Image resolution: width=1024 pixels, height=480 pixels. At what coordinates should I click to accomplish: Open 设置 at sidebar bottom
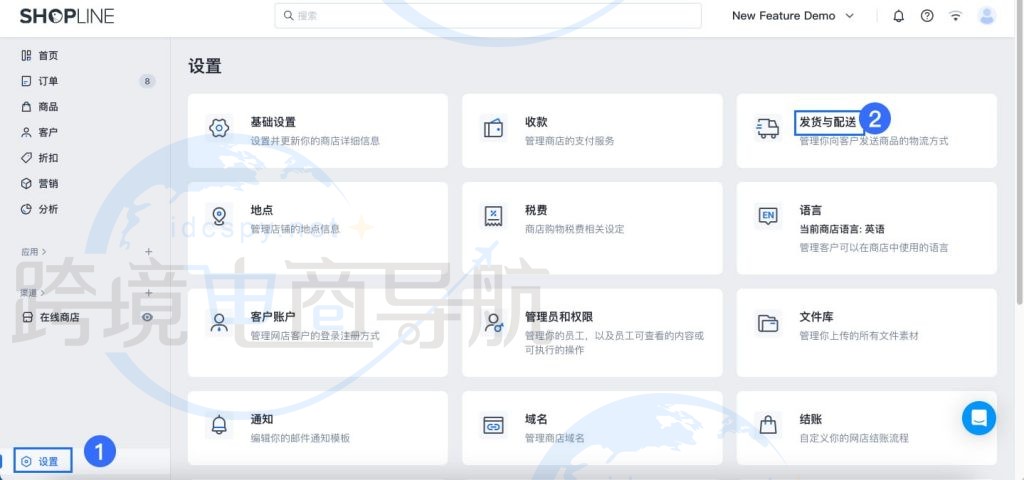43,461
